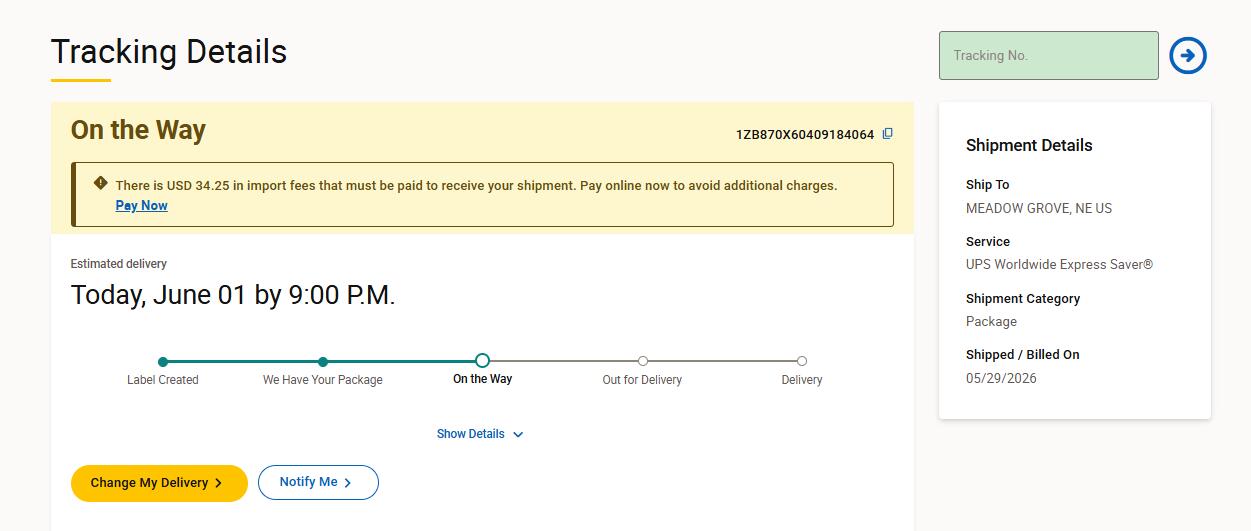Screen dimensions: 1251x531
Task: Copy tracking number with the copy icon
Action: click(x=887, y=134)
